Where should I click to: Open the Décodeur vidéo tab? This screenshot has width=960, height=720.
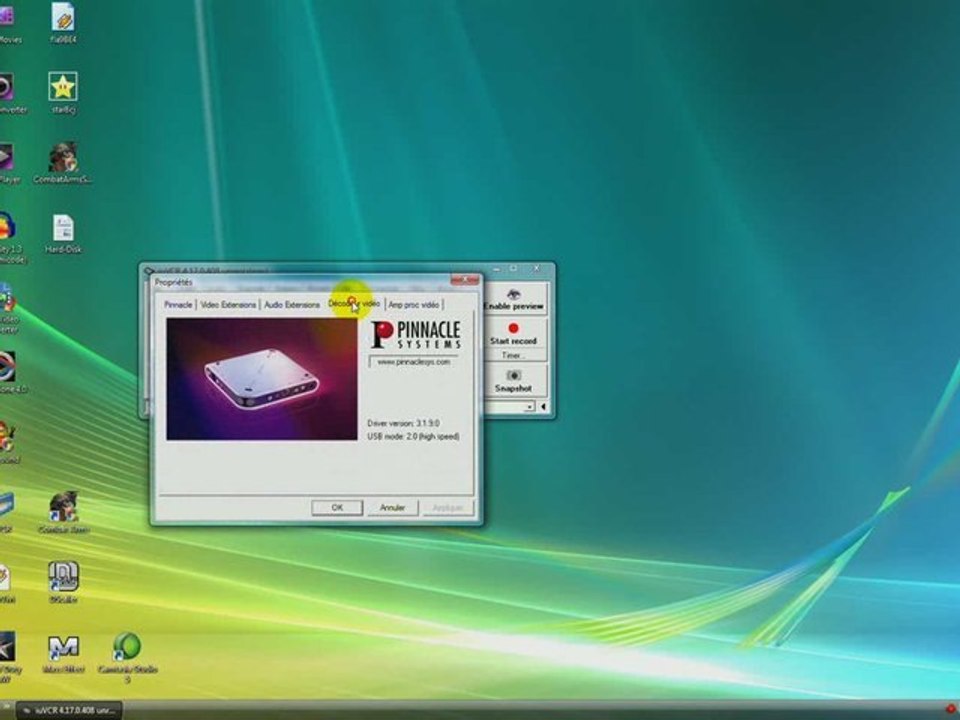pyautogui.click(x=354, y=304)
